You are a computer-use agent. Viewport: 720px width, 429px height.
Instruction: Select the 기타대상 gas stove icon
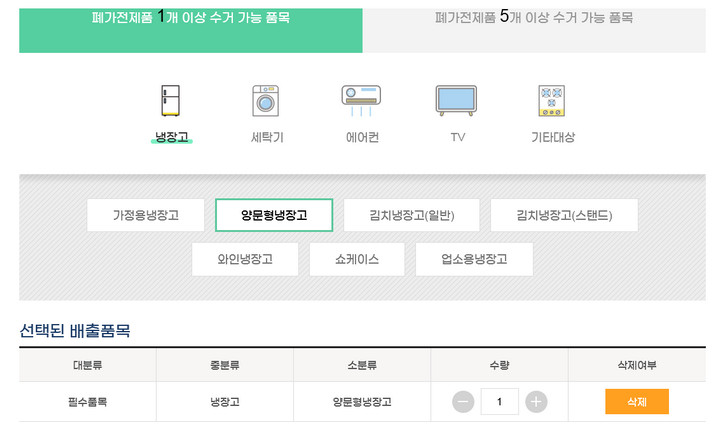551,100
